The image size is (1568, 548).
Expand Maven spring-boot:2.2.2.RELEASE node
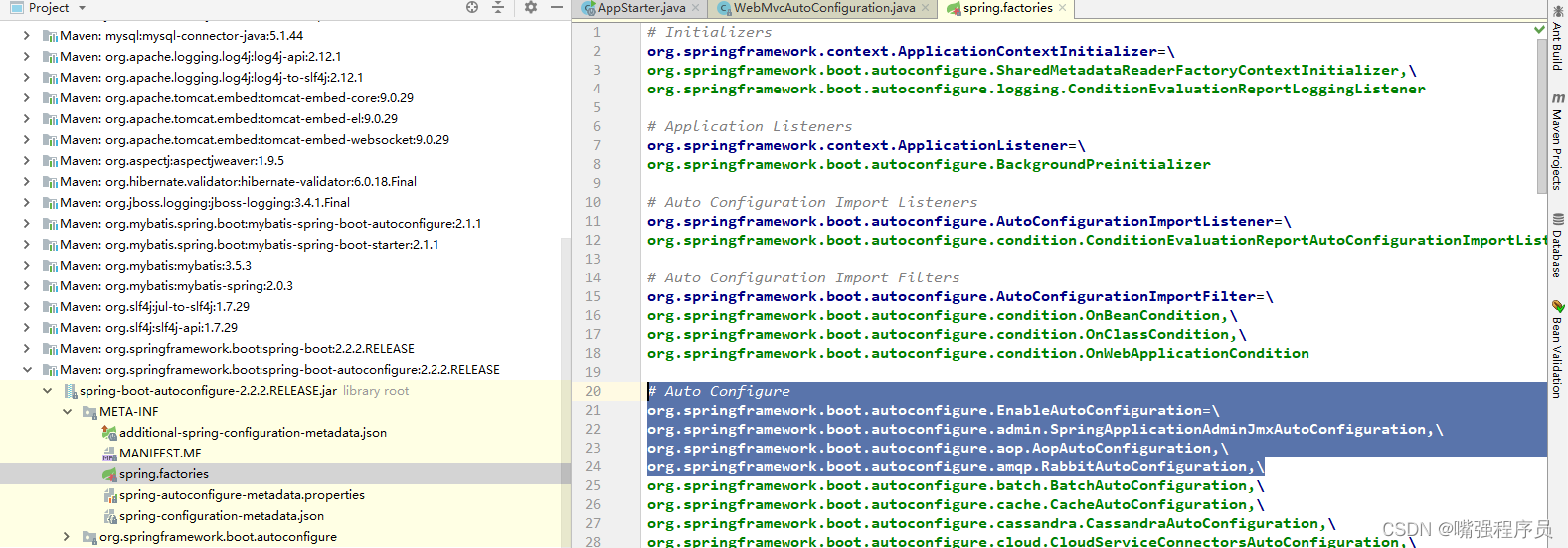(x=27, y=348)
